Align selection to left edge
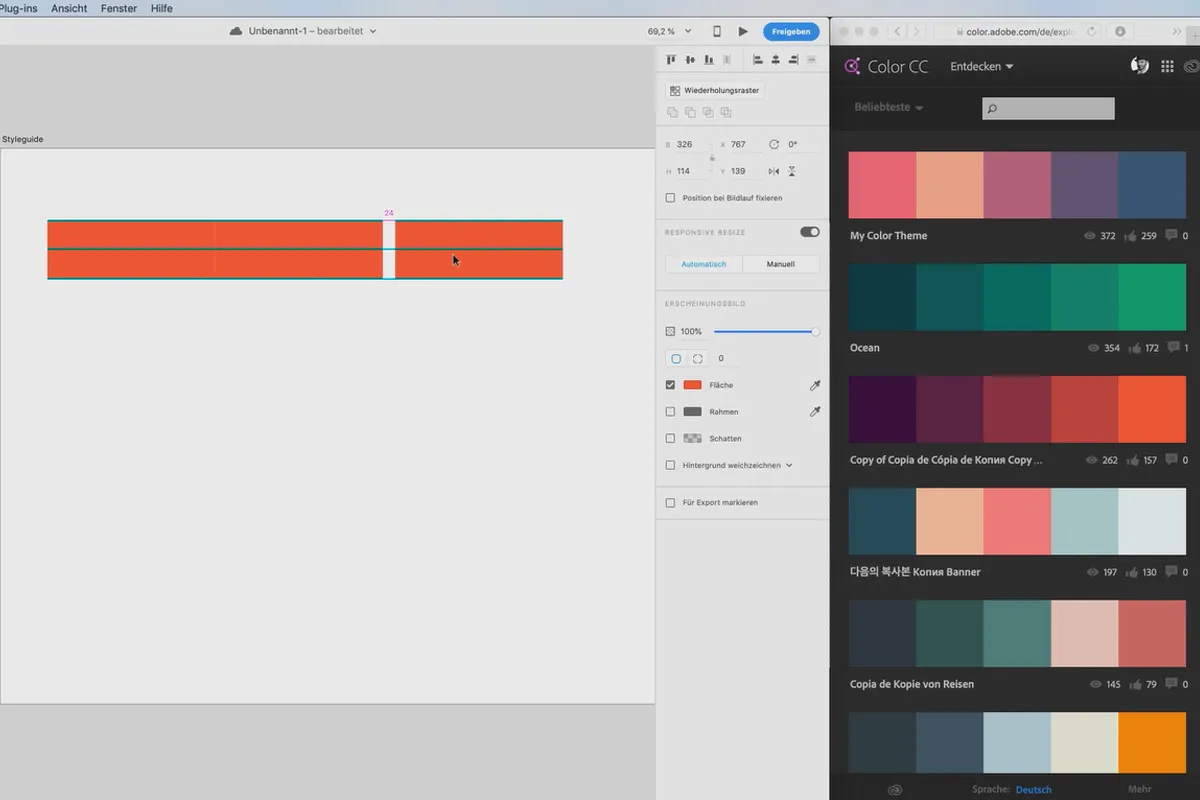The width and height of the screenshot is (1200, 800). (757, 60)
